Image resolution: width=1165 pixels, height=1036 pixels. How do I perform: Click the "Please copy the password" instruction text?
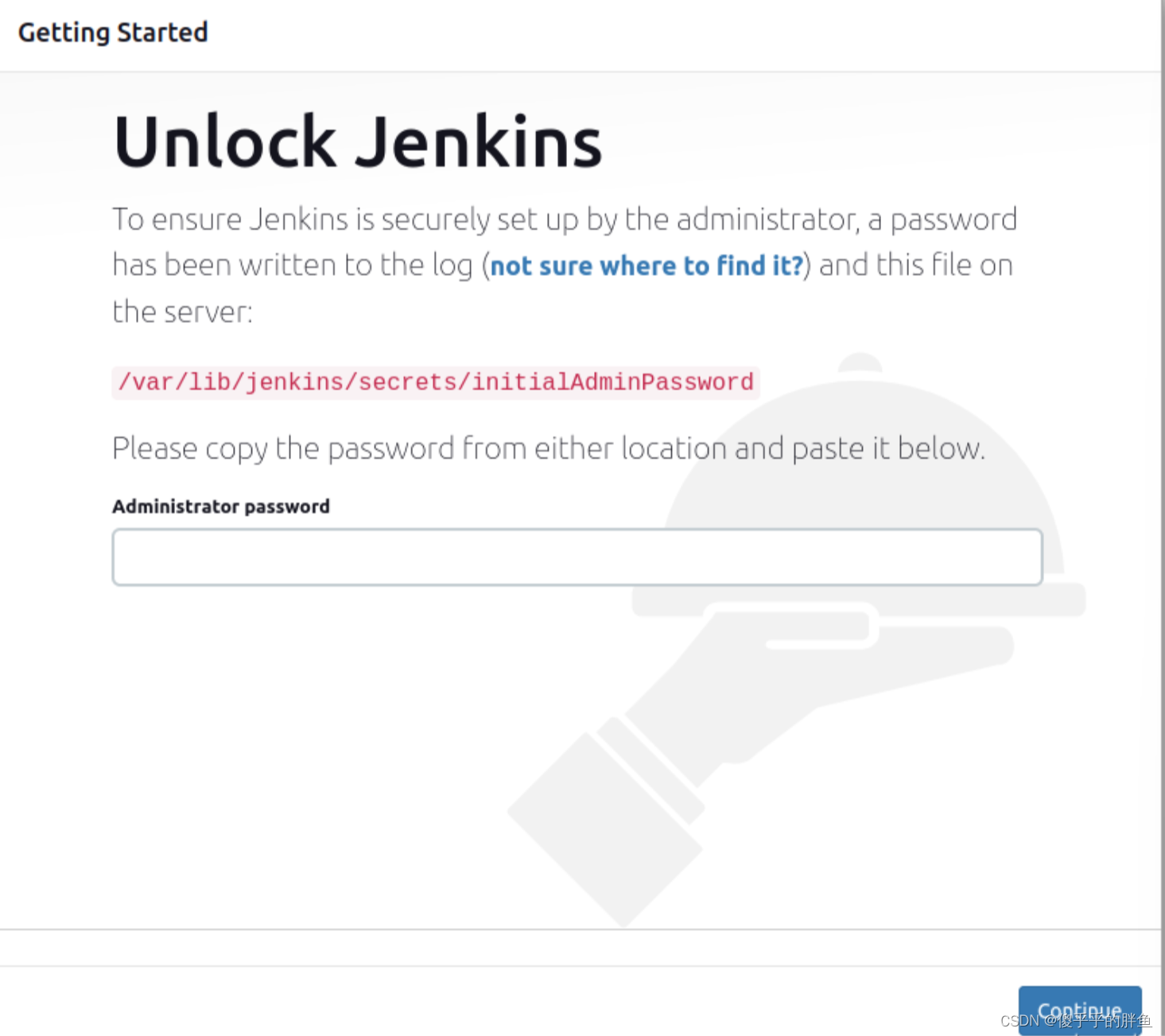coord(548,449)
